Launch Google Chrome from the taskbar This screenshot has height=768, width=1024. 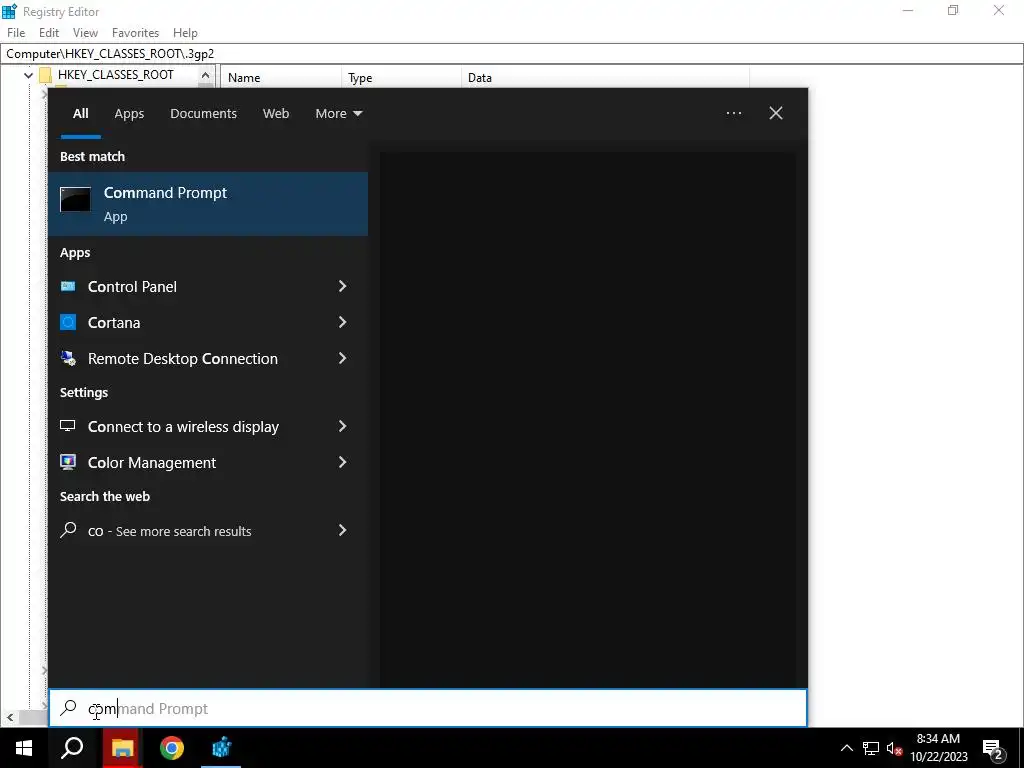[x=172, y=748]
